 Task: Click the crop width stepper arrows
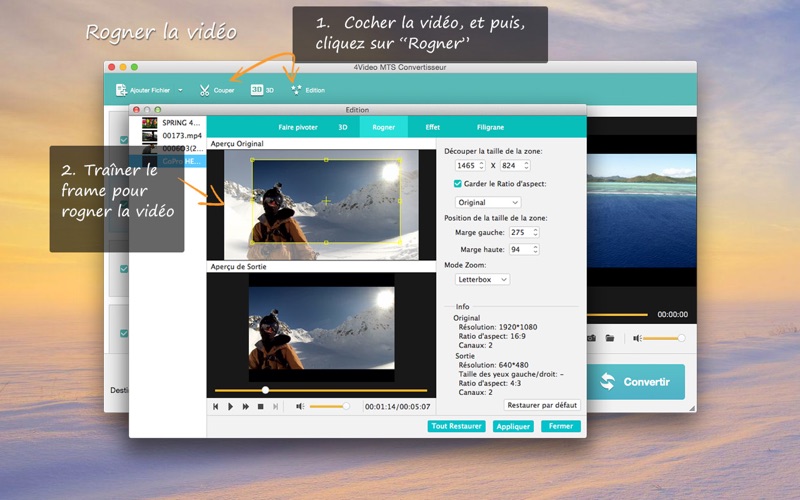(x=481, y=165)
